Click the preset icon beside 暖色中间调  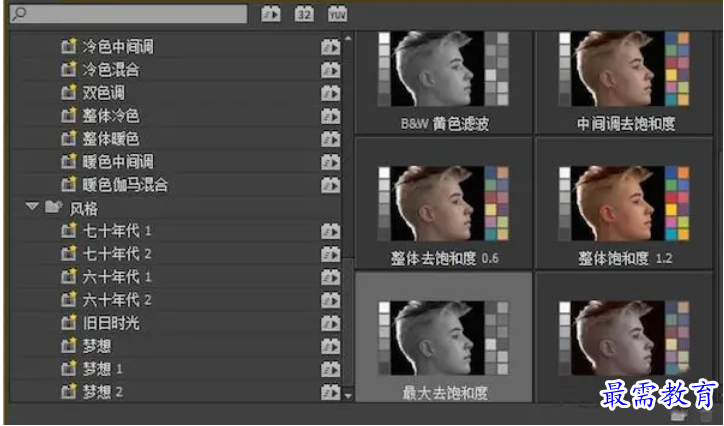click(69, 162)
